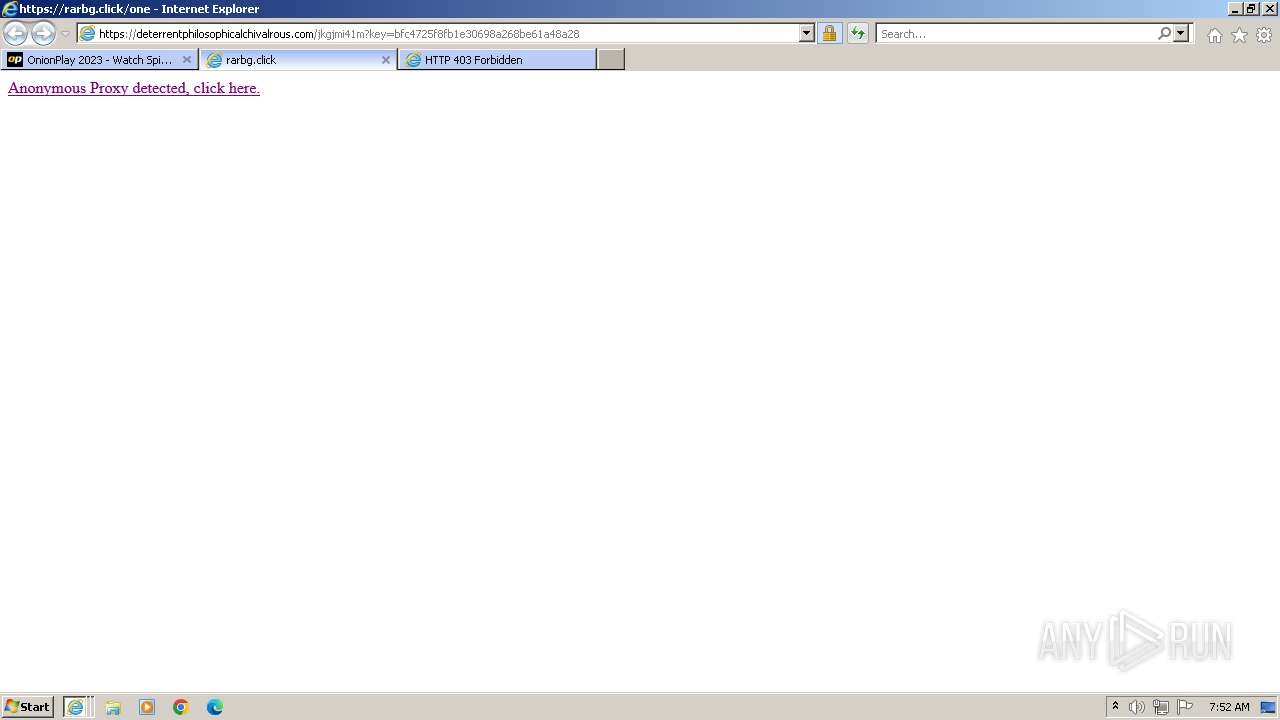Open a new tab button

coord(611,60)
